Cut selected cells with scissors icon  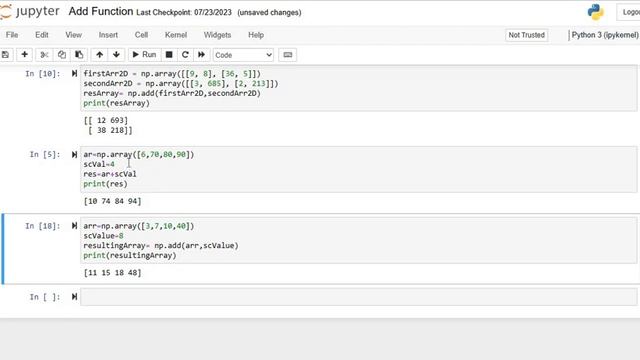tap(44, 55)
